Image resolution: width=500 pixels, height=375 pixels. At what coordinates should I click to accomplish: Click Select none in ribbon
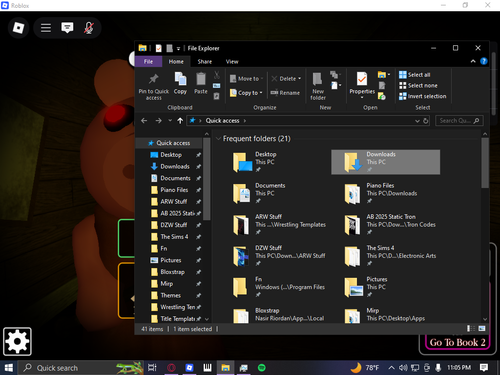418,85
